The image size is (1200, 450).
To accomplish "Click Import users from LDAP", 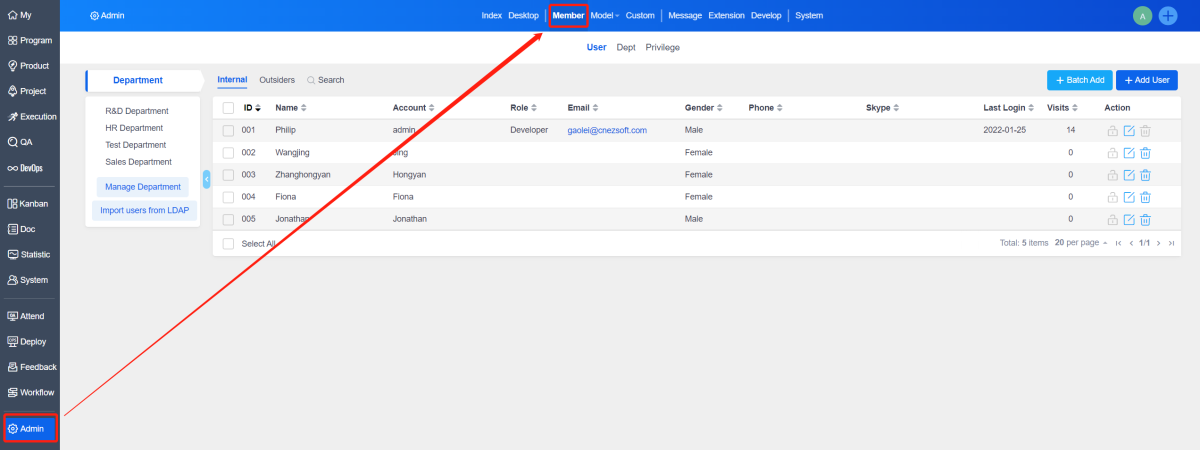I will pyautogui.click(x=146, y=210).
